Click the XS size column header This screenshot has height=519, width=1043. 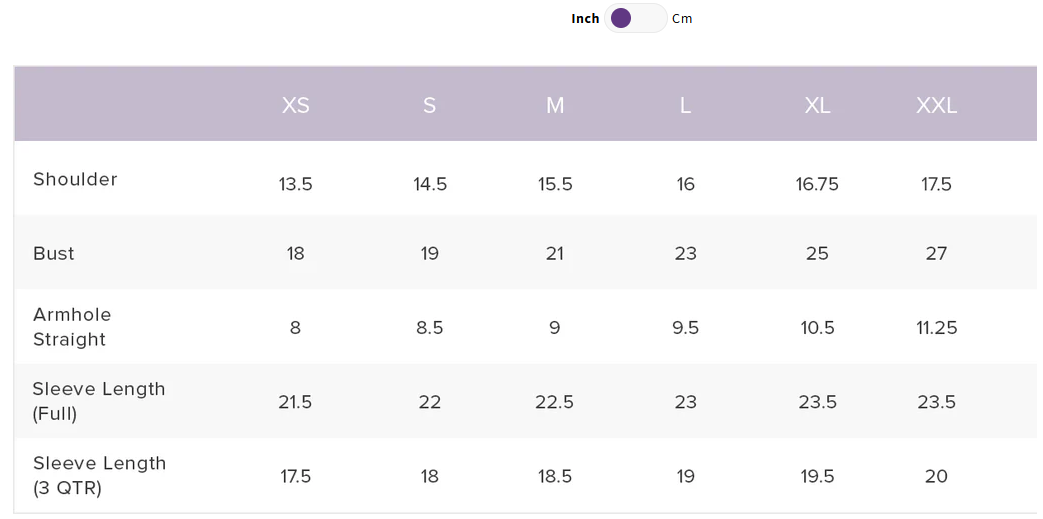click(x=295, y=105)
